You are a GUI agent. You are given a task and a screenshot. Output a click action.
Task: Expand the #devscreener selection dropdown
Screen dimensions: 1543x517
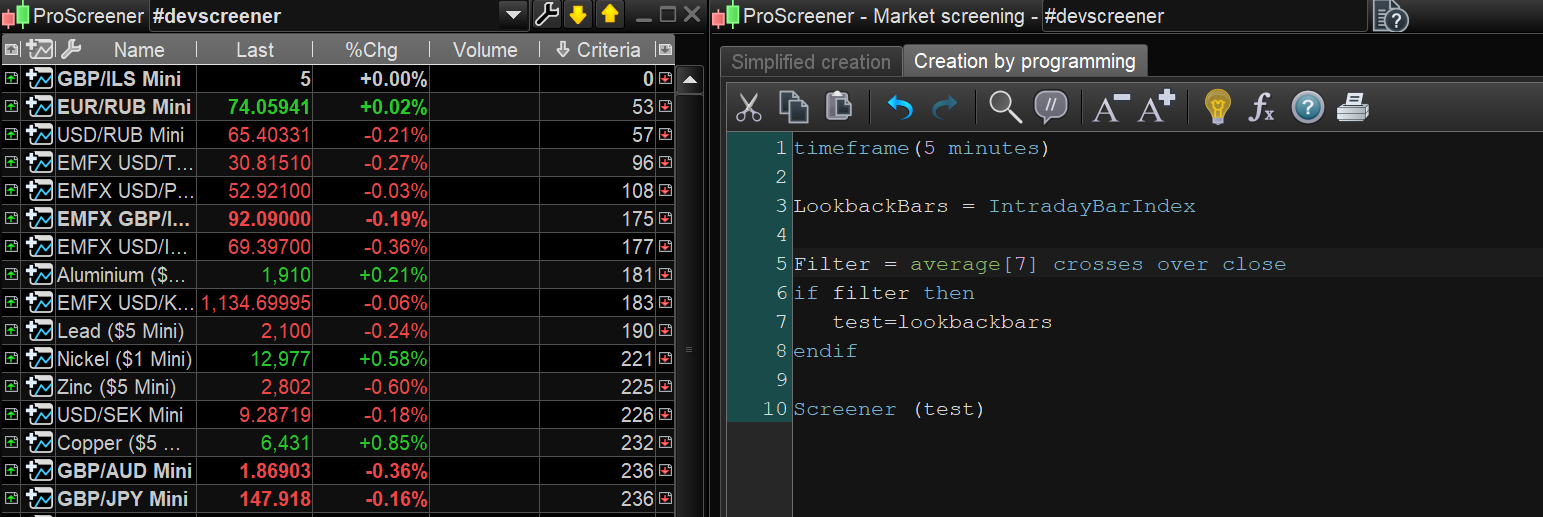[x=513, y=15]
